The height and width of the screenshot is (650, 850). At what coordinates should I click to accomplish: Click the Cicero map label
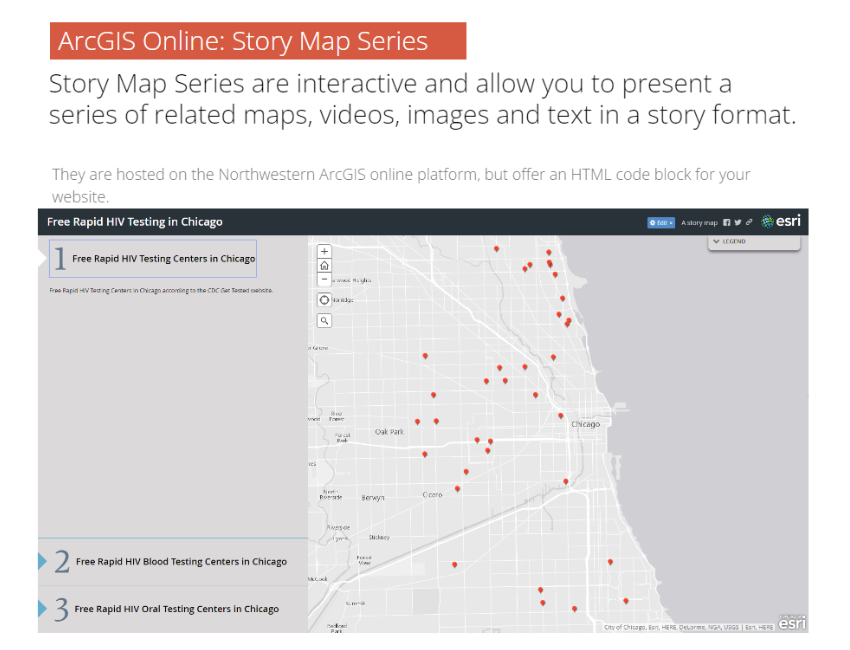click(x=432, y=494)
